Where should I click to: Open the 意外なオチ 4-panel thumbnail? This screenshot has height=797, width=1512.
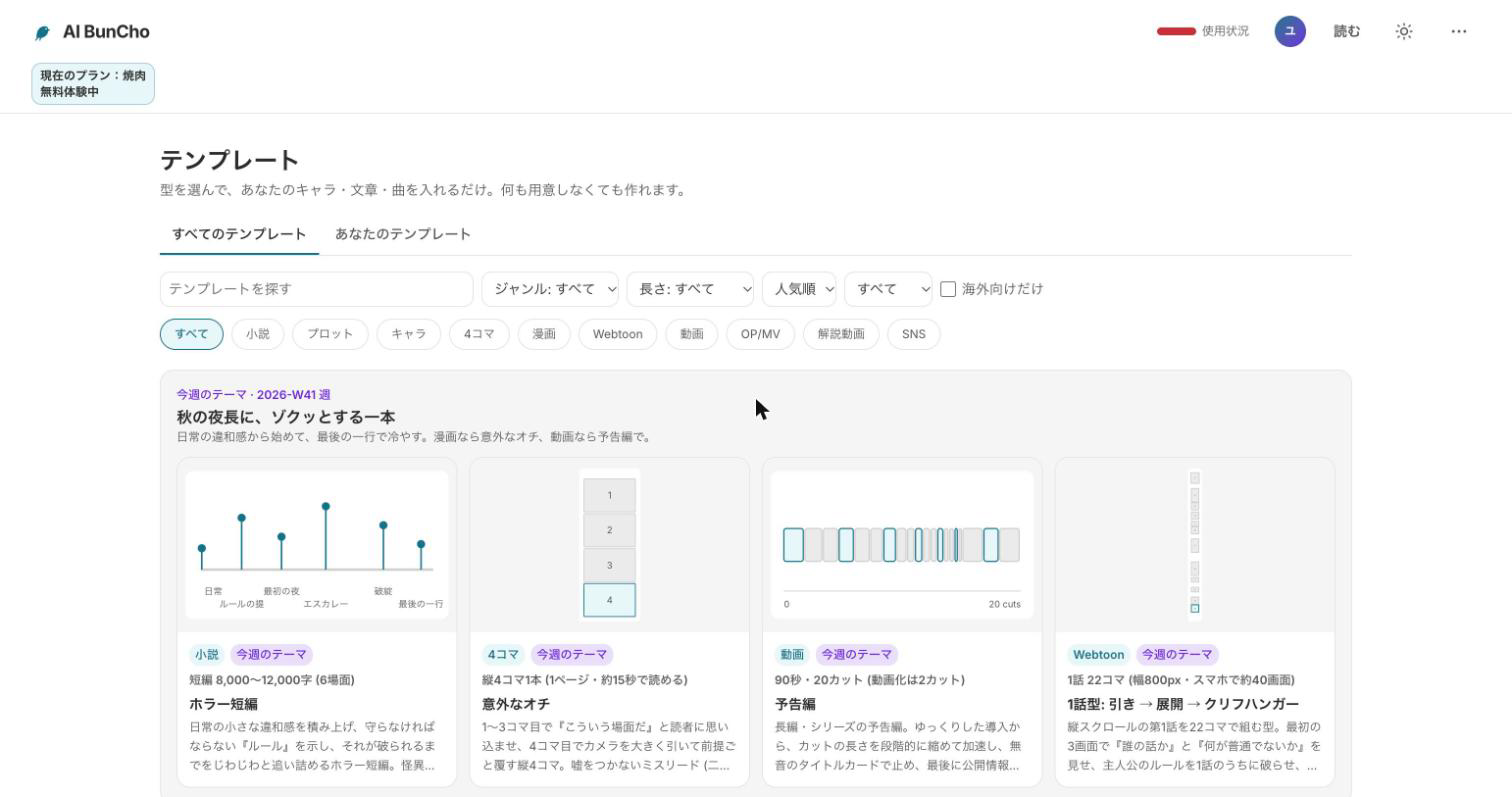610,545
